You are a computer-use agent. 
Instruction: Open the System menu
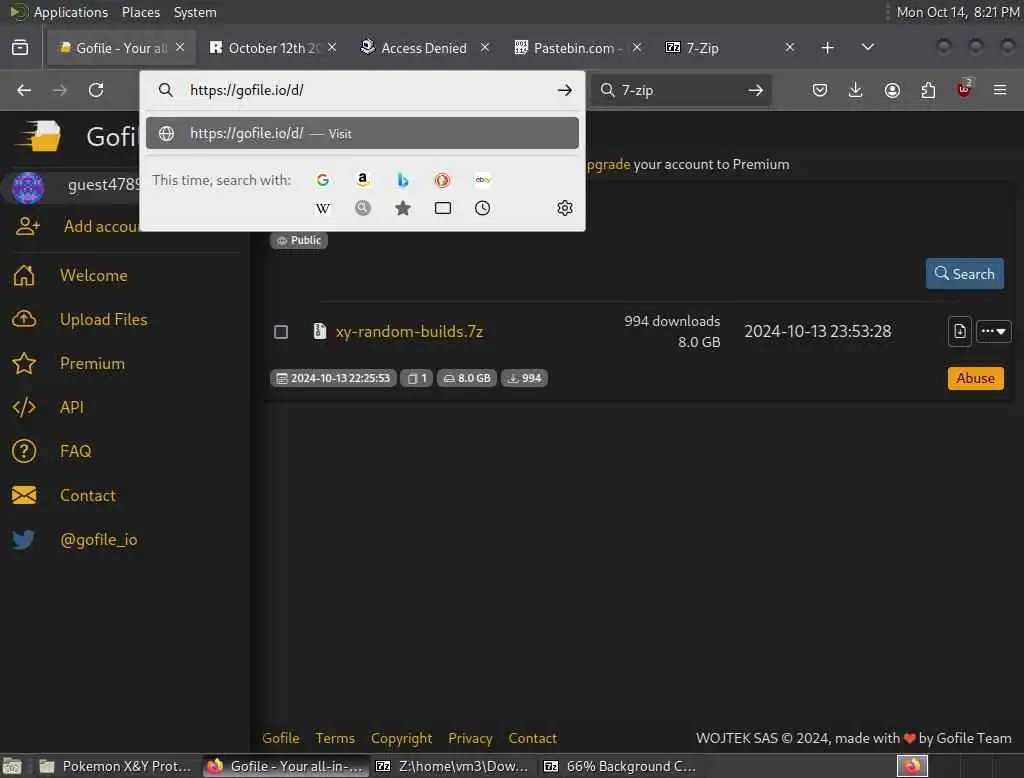pos(195,12)
